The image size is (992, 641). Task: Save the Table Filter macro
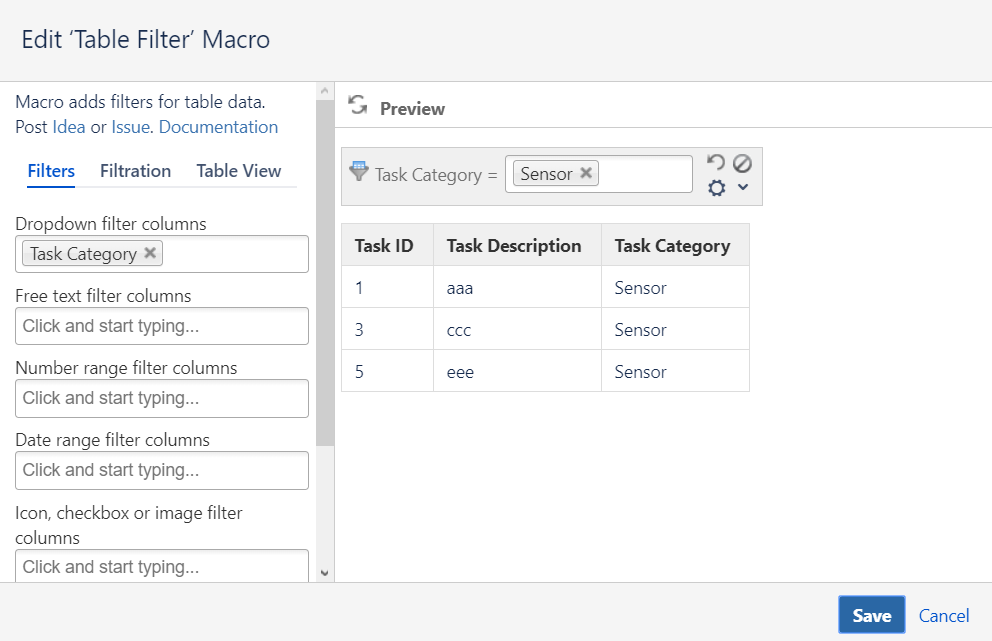(871, 615)
